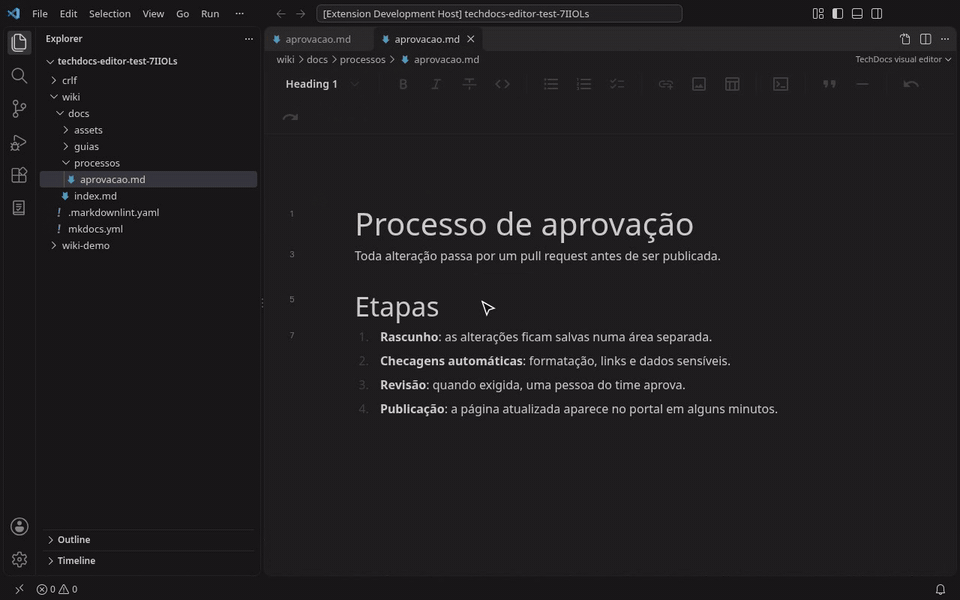The width and height of the screenshot is (960, 600).
Task: Insert a task checklist from the toolbar
Action: pyautogui.click(x=617, y=84)
